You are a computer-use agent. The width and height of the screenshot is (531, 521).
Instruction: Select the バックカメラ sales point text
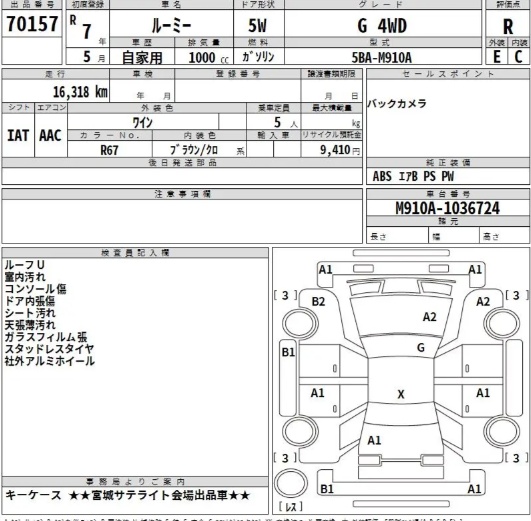point(397,103)
